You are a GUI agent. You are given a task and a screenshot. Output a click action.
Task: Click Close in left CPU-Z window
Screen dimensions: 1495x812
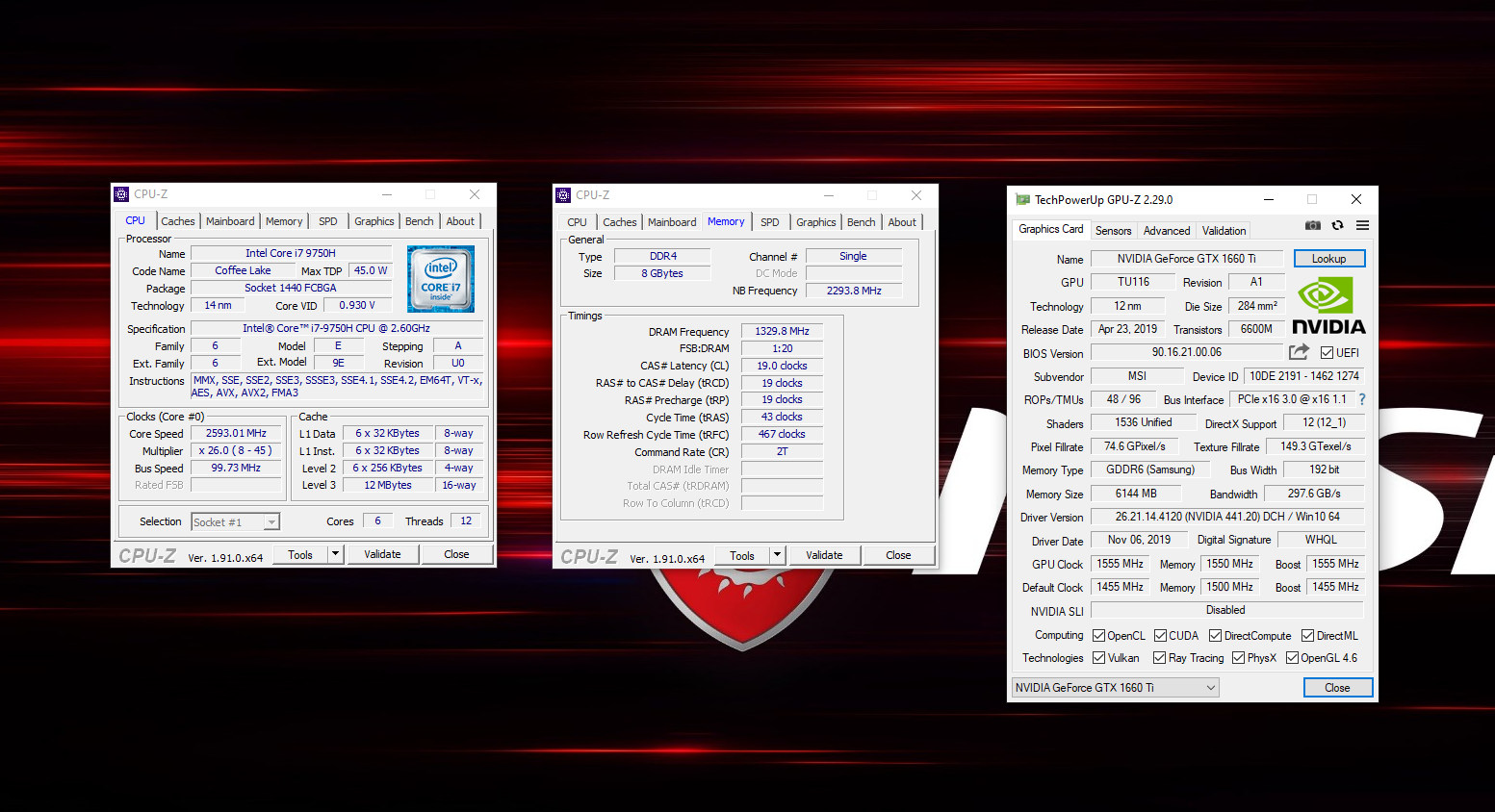click(457, 554)
